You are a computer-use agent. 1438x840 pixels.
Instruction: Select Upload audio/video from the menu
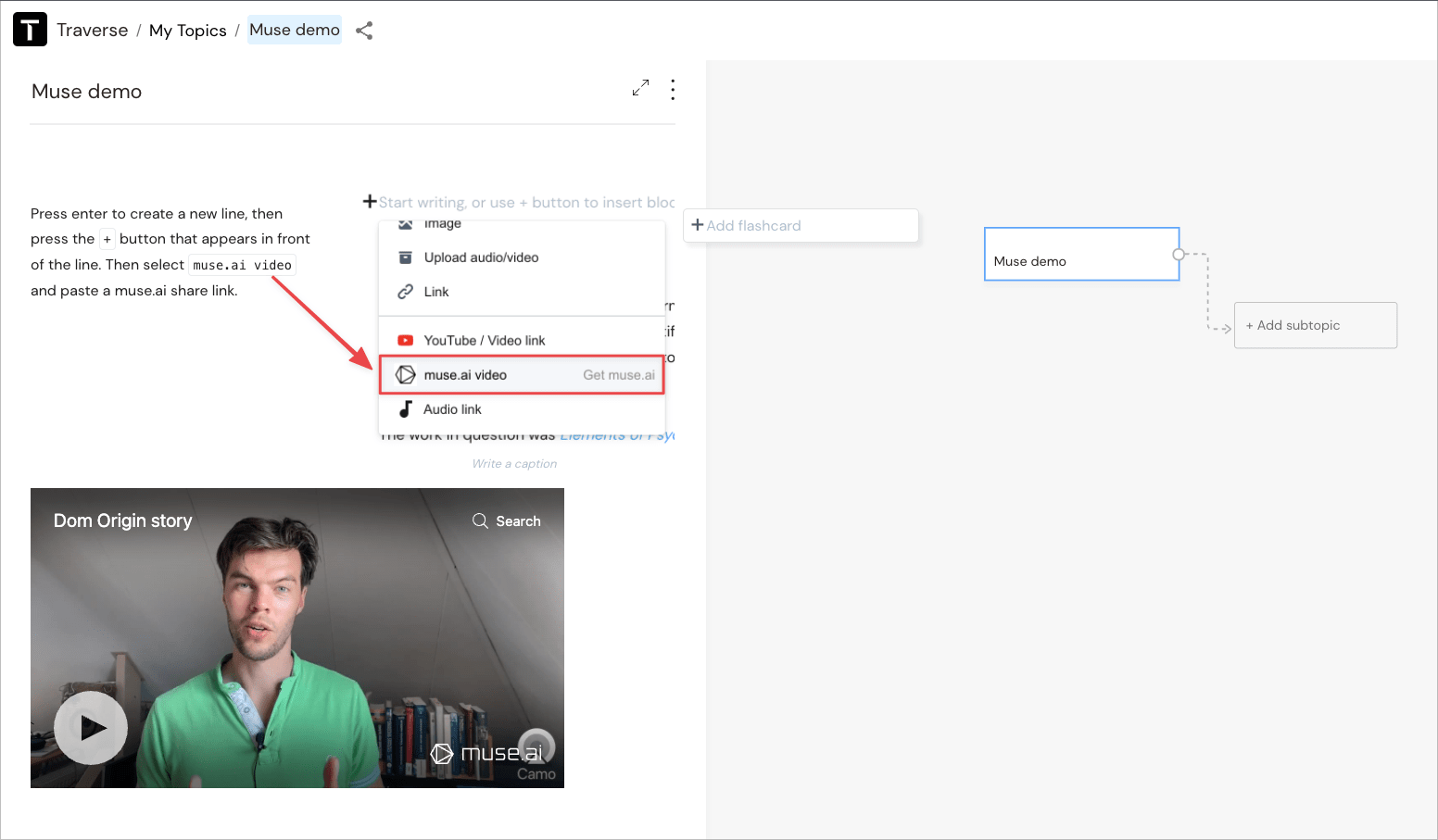[481, 257]
